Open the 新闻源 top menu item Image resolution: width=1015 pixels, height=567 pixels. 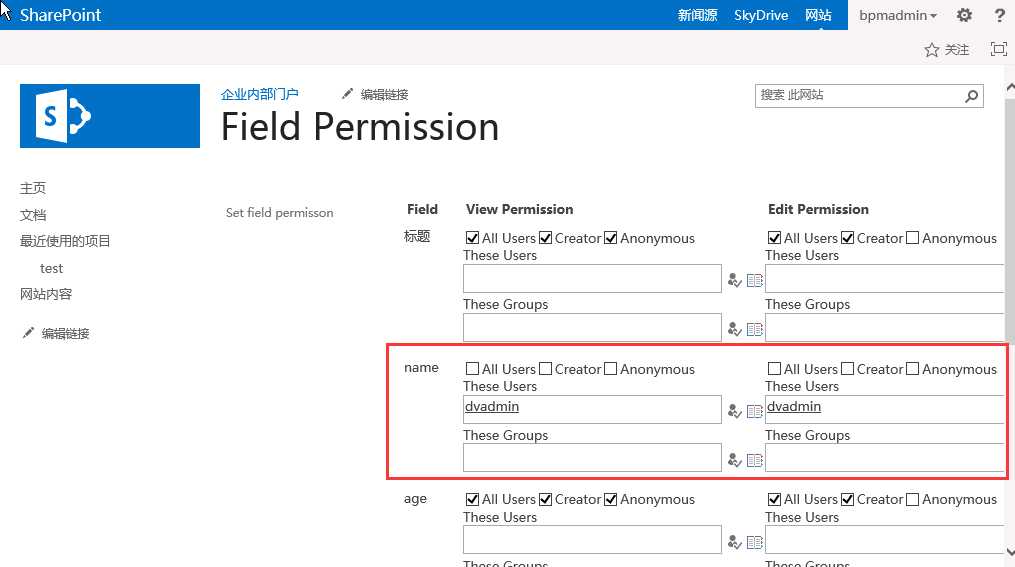point(698,15)
